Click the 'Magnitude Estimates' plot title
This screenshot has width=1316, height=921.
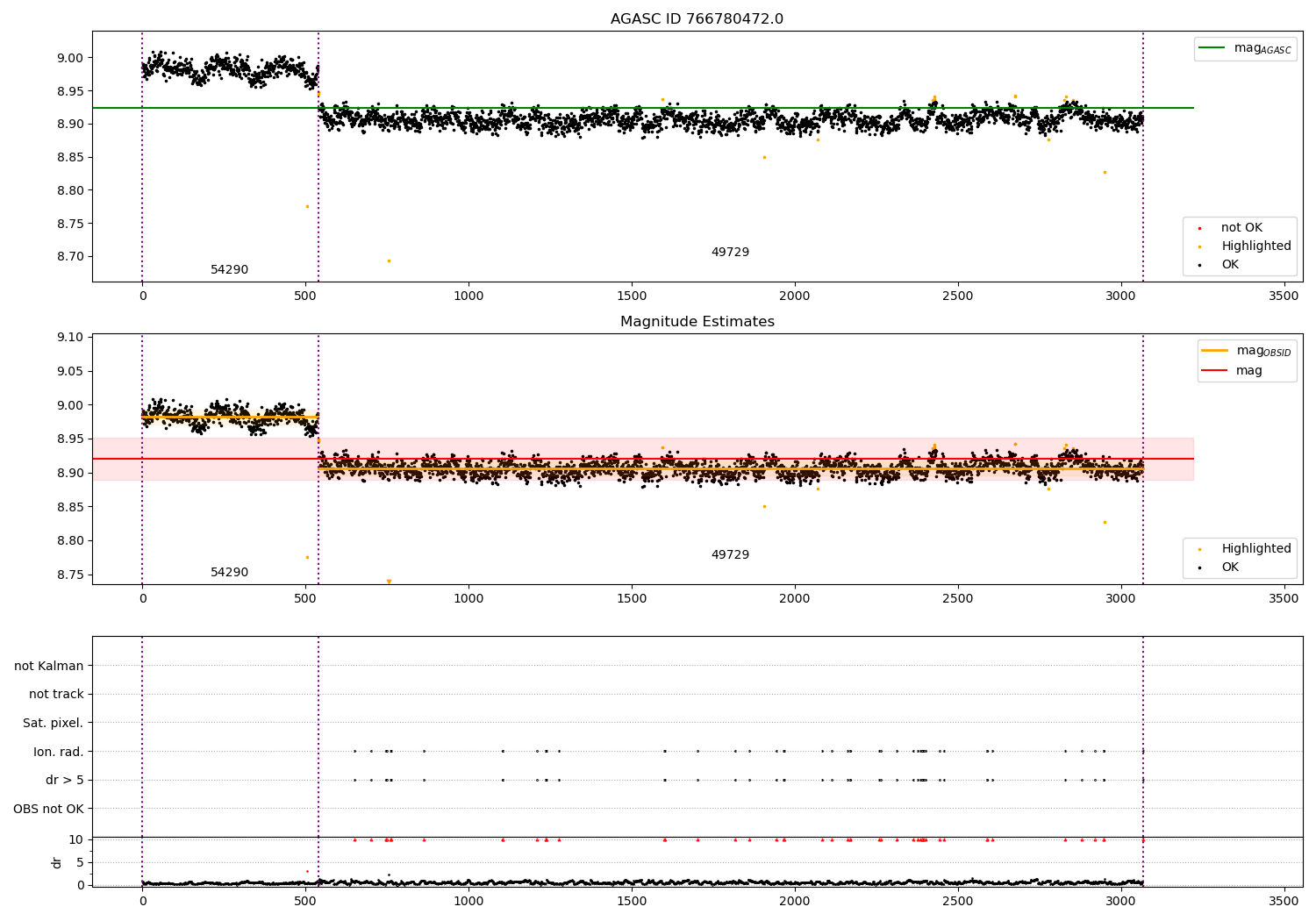click(x=697, y=322)
